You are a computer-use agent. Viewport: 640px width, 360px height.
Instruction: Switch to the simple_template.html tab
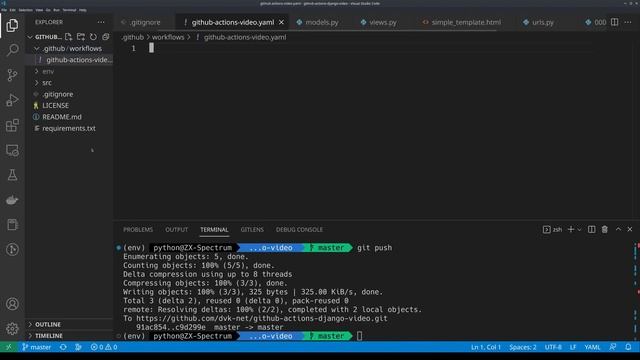[x=466, y=22]
